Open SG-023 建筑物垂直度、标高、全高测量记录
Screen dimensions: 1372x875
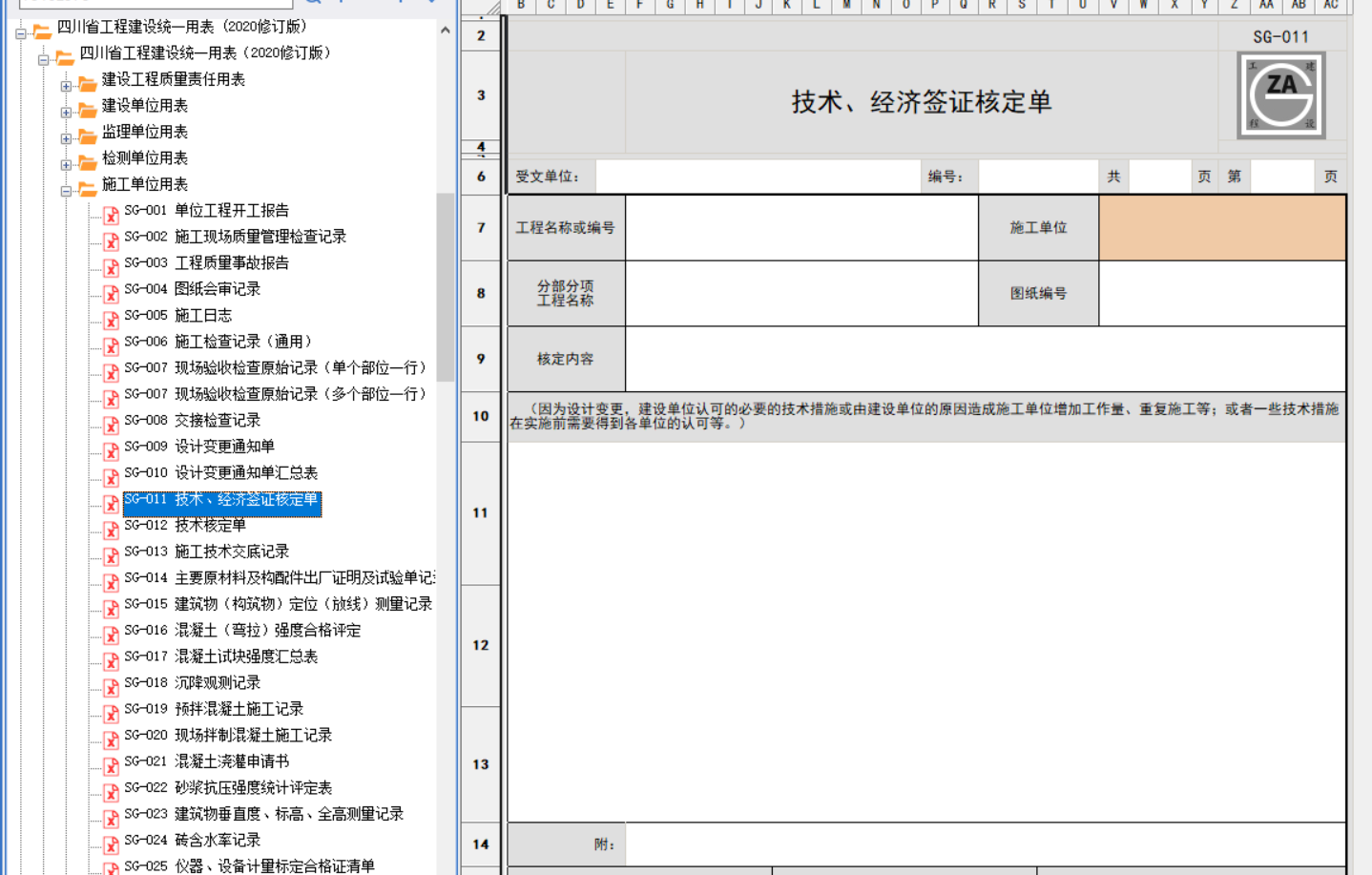263,814
